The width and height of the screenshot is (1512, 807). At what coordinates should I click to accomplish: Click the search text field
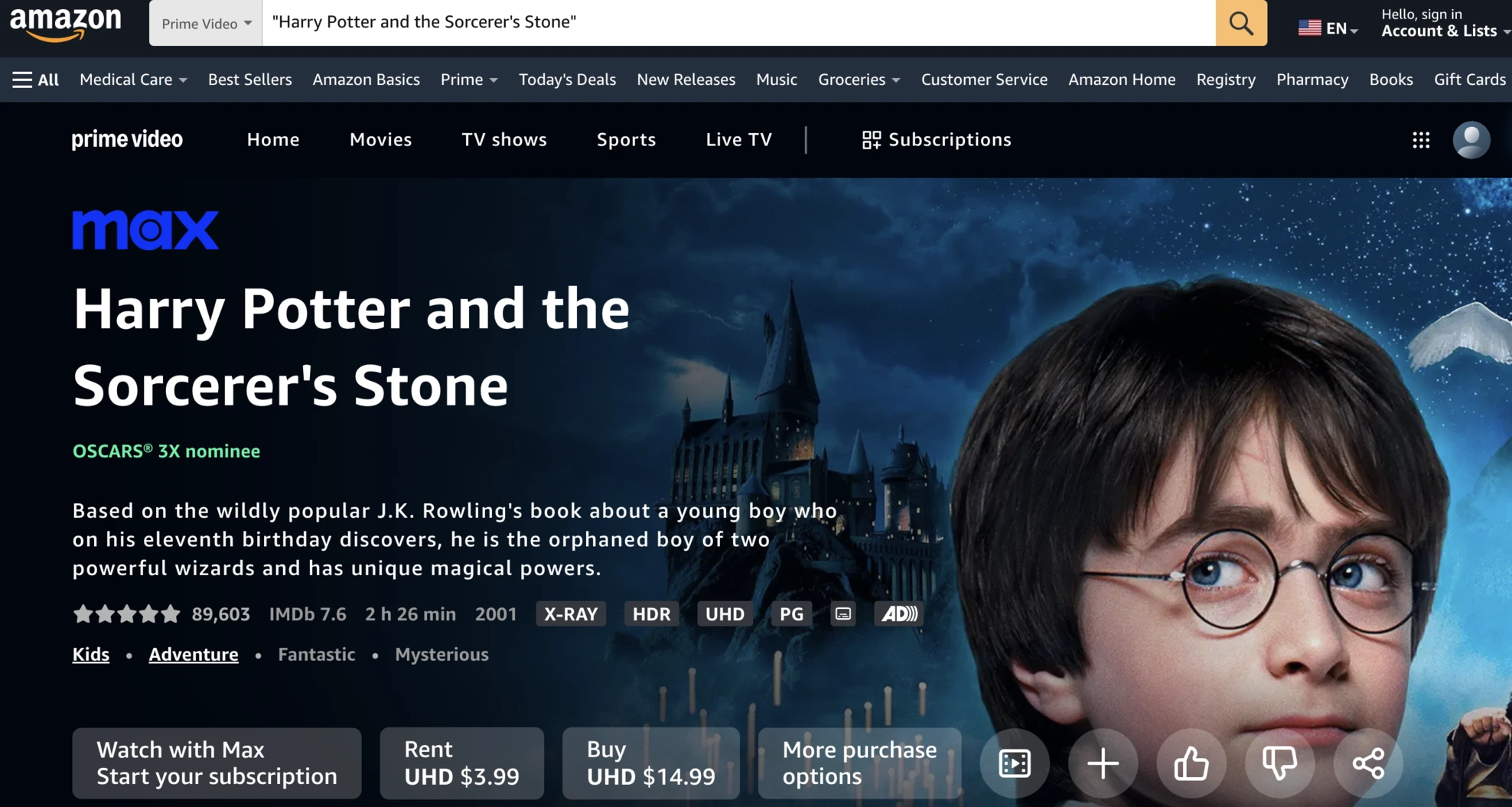pyautogui.click(x=739, y=23)
